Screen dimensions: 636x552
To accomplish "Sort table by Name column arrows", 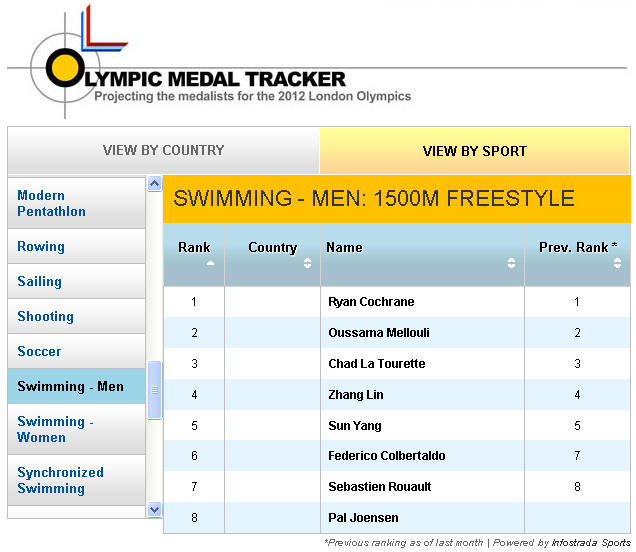I will coord(511,263).
